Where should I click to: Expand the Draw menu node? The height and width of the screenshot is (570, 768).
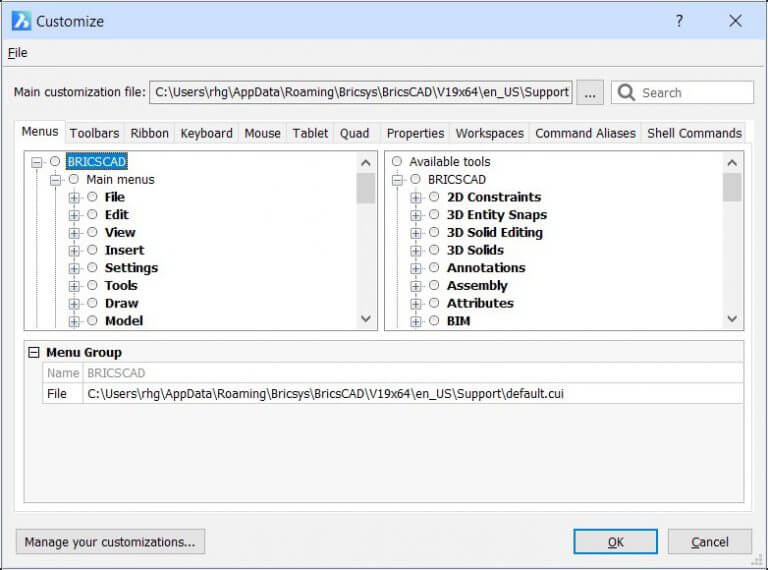(74, 304)
